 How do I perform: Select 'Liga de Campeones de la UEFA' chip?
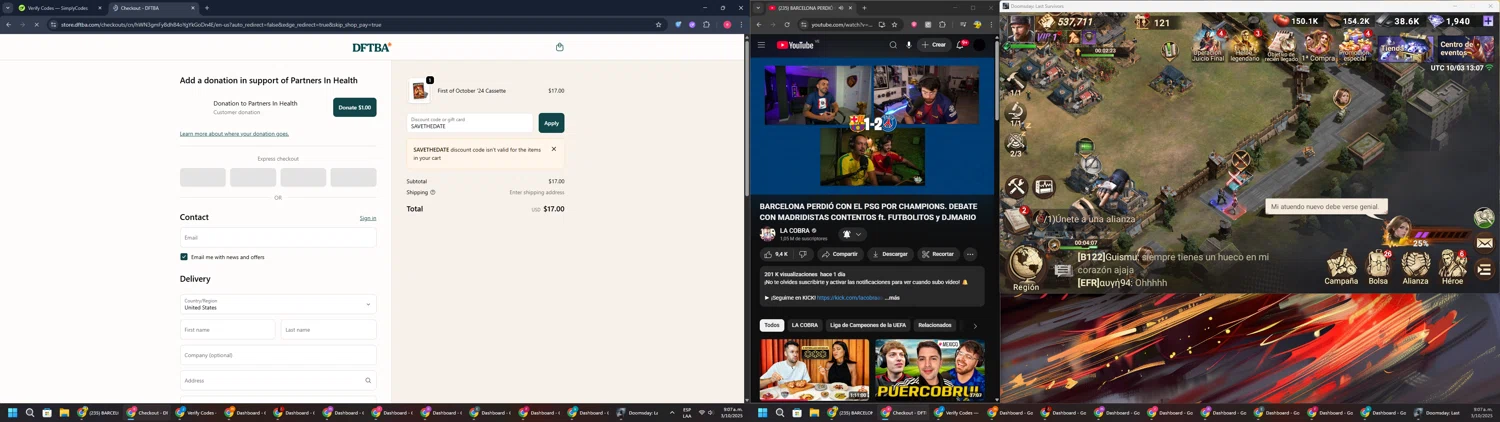(x=868, y=325)
